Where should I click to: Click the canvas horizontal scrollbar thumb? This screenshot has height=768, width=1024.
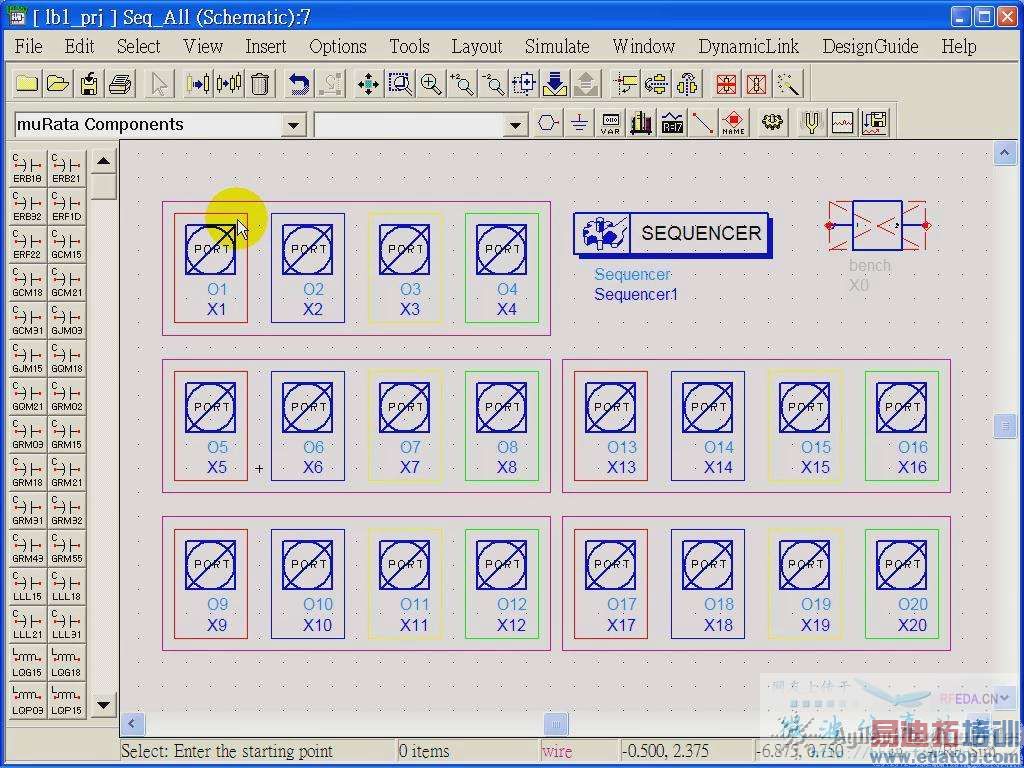(x=556, y=723)
